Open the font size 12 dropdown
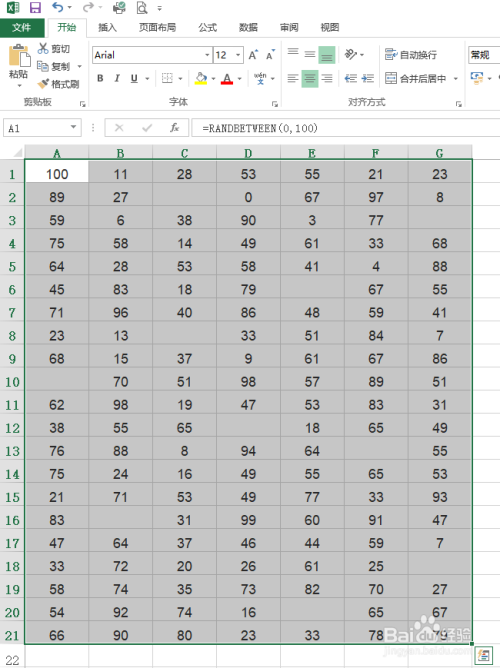 point(238,55)
